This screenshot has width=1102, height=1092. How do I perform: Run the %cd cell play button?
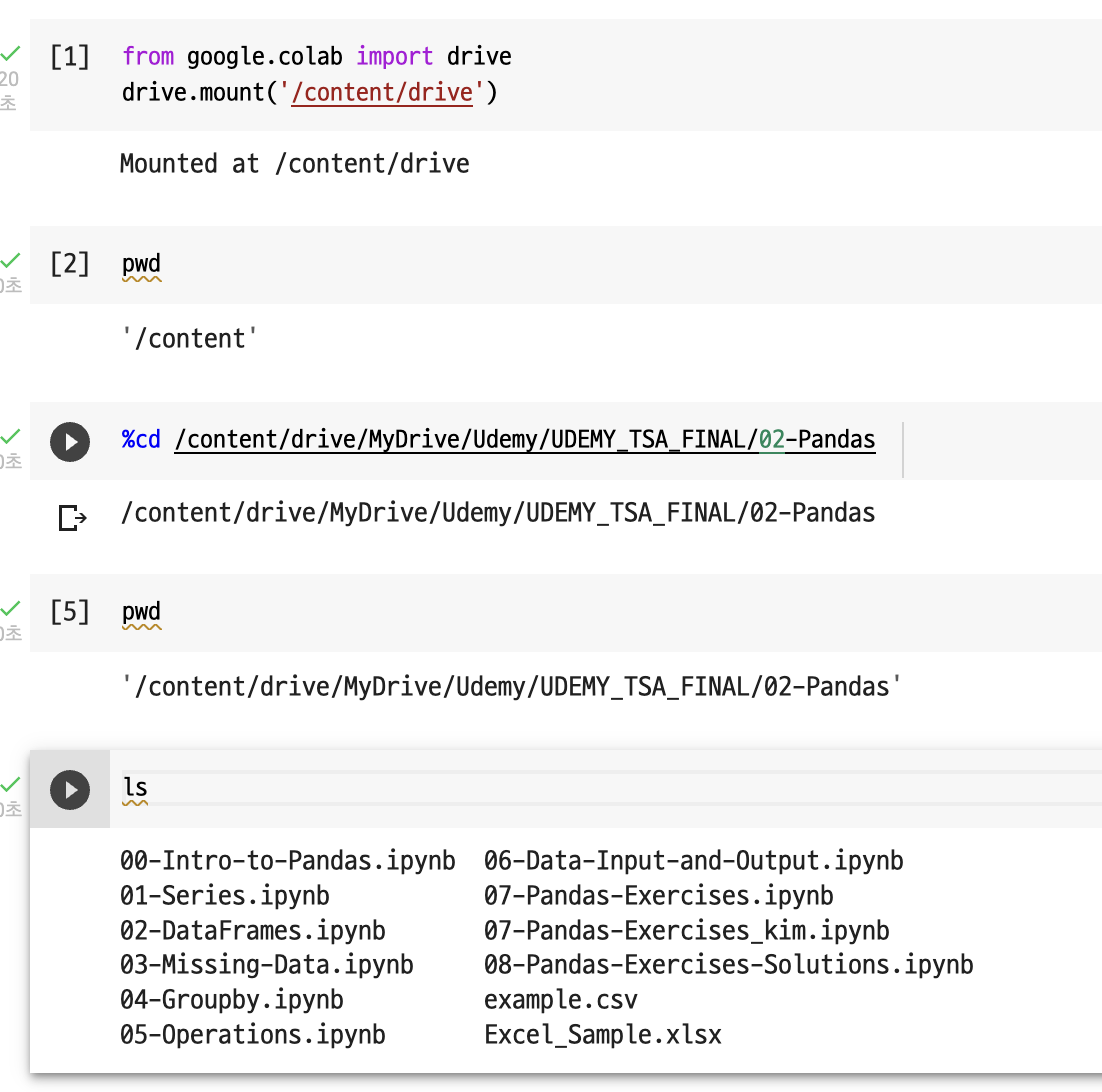click(x=70, y=442)
